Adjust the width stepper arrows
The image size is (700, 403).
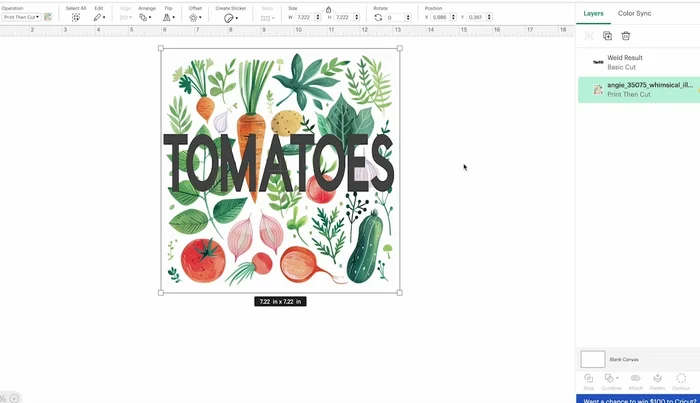[x=318, y=17]
